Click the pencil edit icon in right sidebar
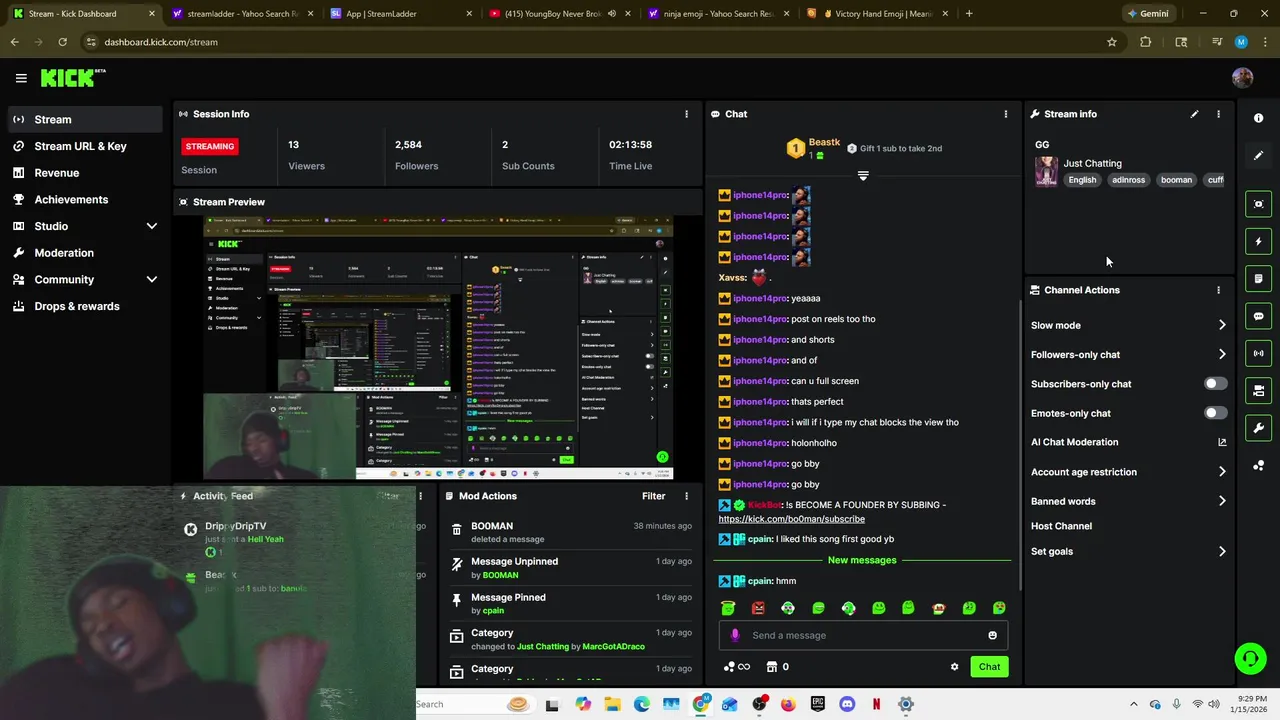Screen dimensions: 1280x720 click(1258, 155)
